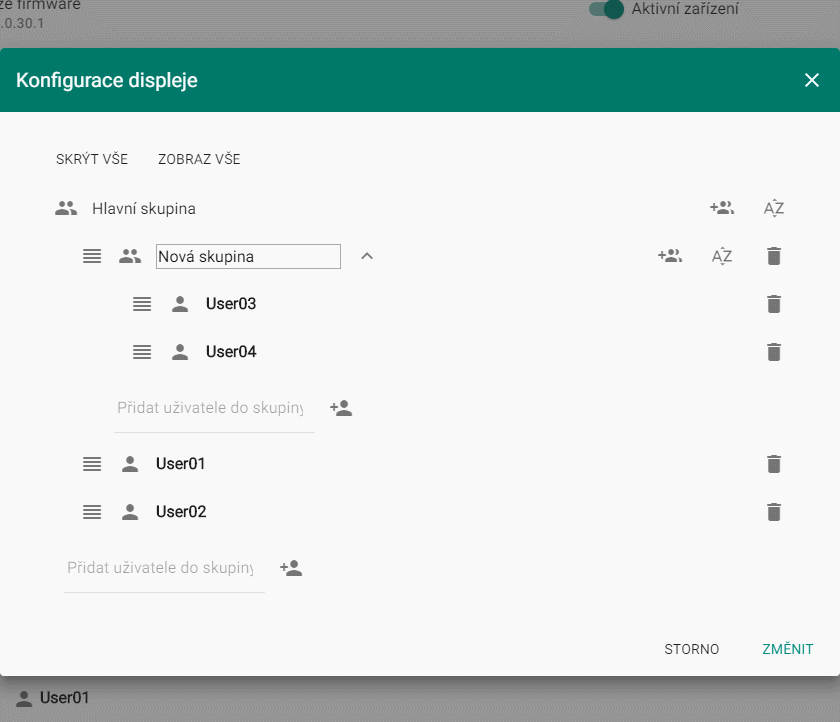Click the person icon of User03
The image size is (840, 722).
(180, 304)
